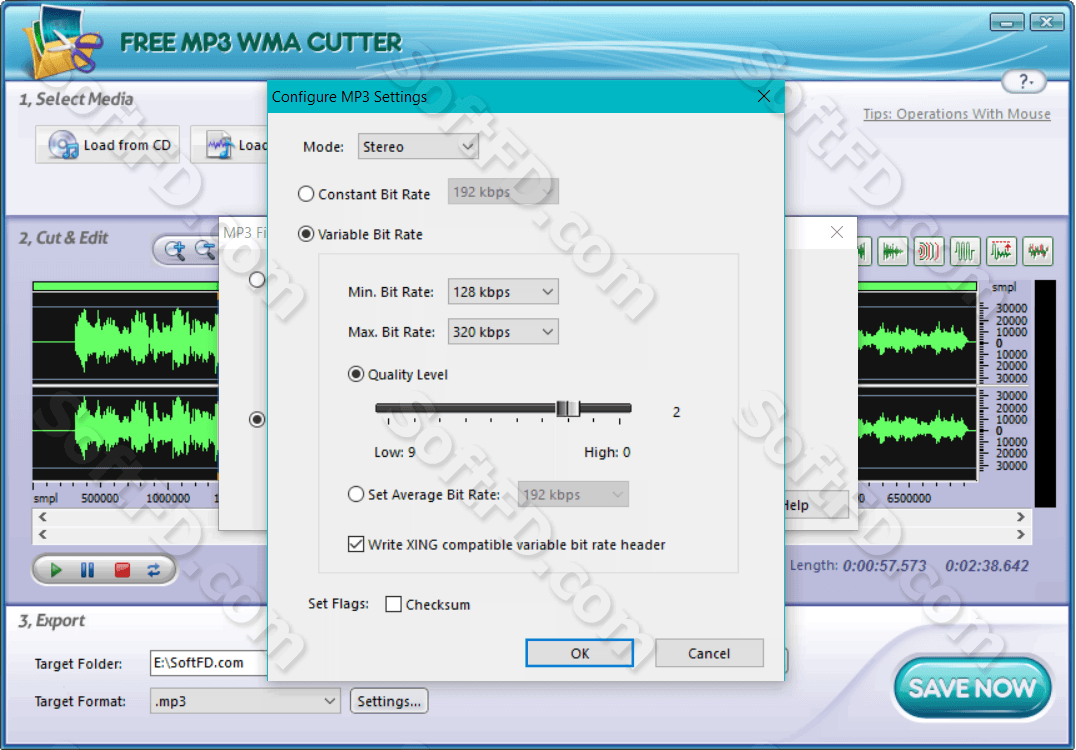Click the Load from CD button
Viewport: 1076px width, 750px height.
click(108, 145)
